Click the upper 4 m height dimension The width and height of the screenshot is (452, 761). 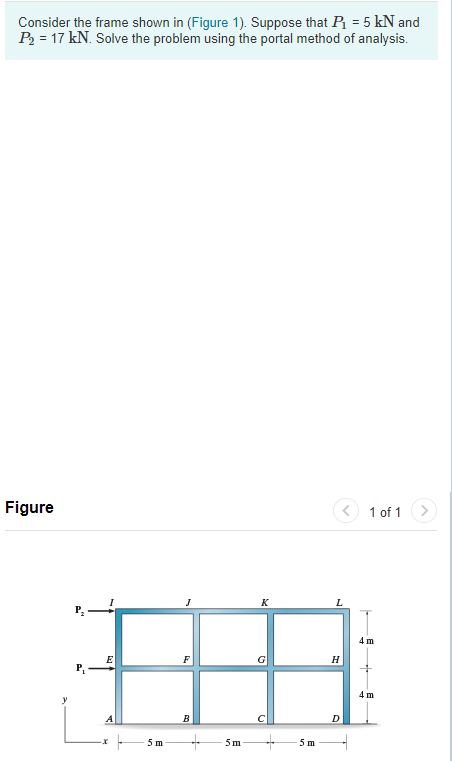click(367, 641)
